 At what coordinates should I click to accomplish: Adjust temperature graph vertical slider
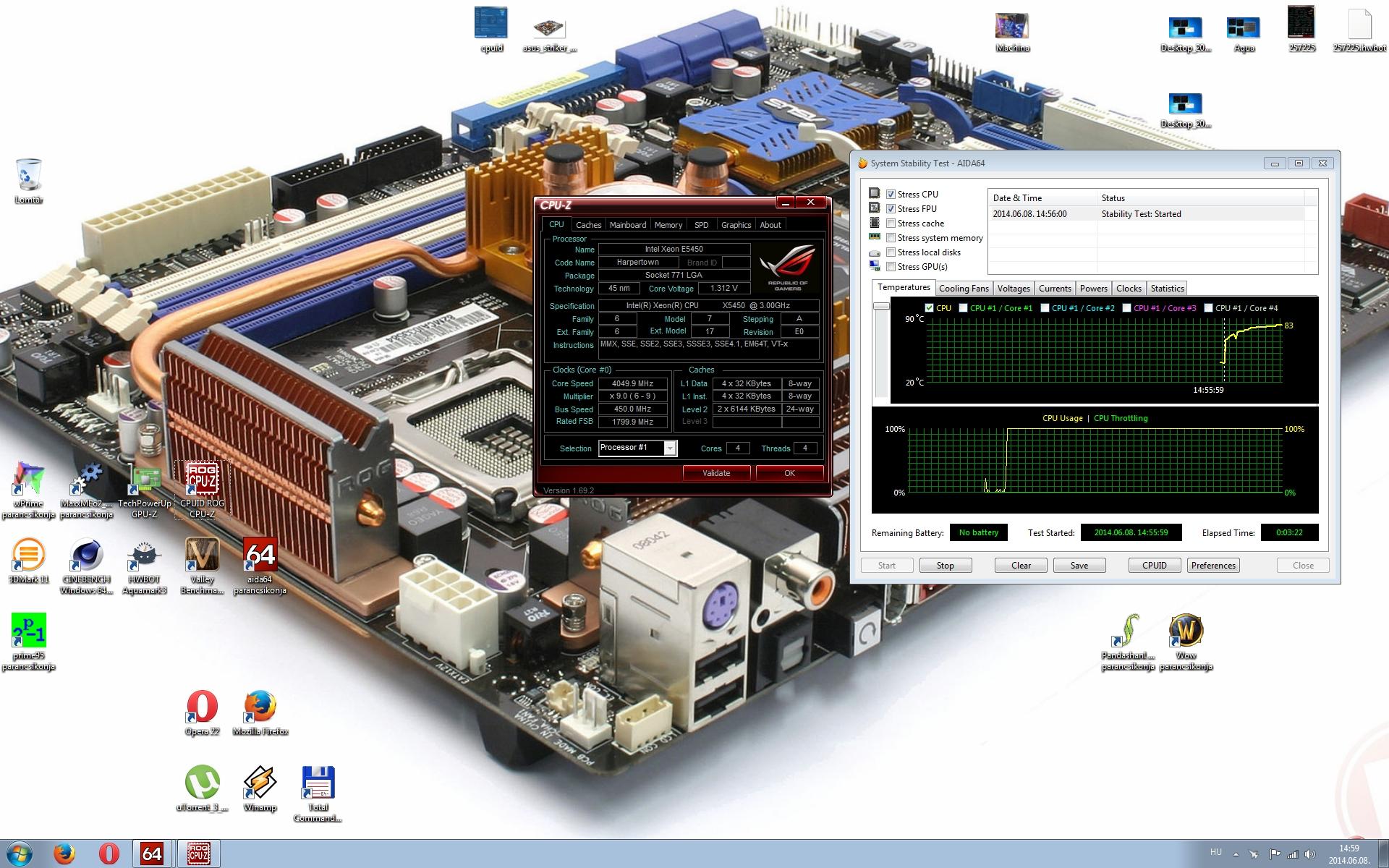point(881,307)
